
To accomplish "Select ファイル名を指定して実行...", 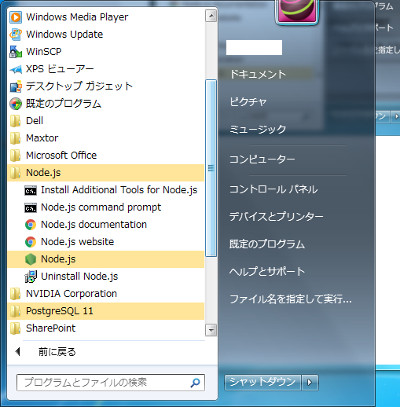I will point(290,299).
